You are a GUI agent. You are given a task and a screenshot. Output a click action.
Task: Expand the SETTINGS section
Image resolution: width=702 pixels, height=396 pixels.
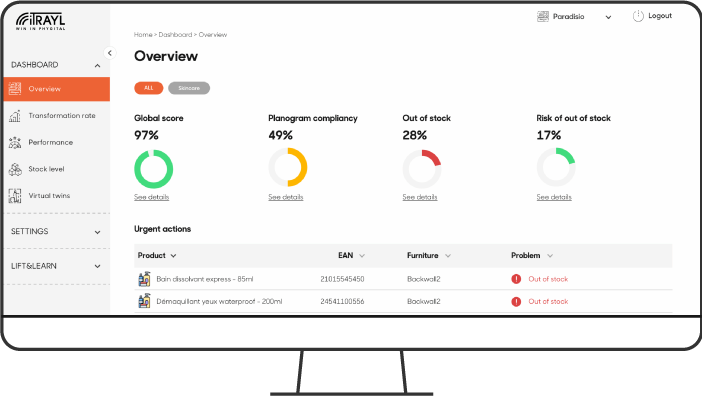[x=56, y=231]
